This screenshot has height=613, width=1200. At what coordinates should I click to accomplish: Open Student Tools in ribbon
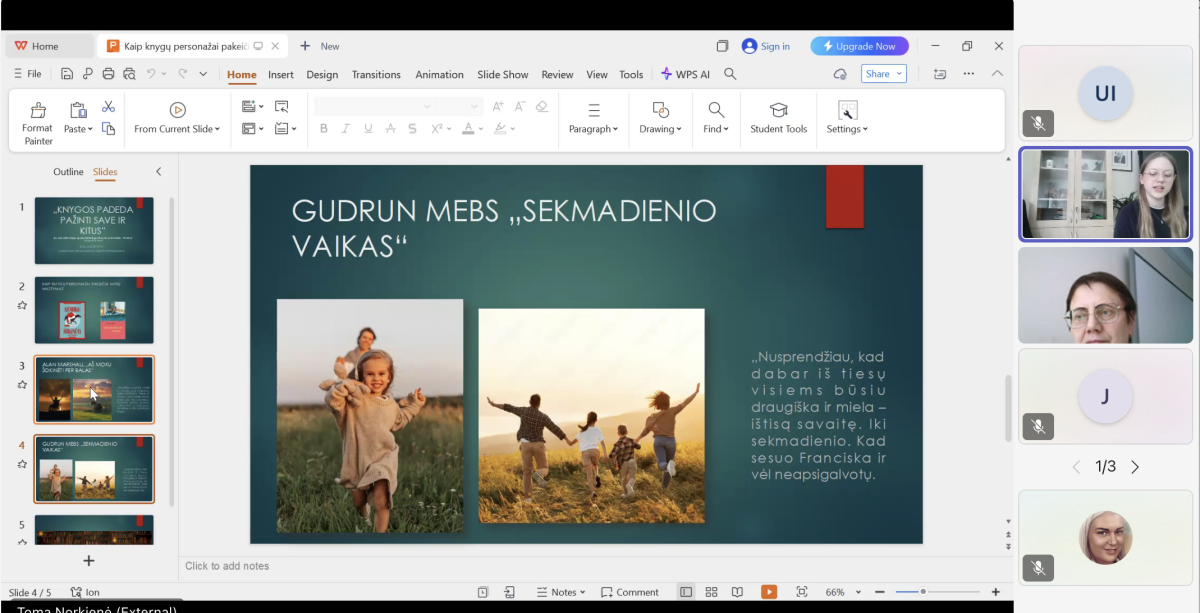(x=778, y=118)
